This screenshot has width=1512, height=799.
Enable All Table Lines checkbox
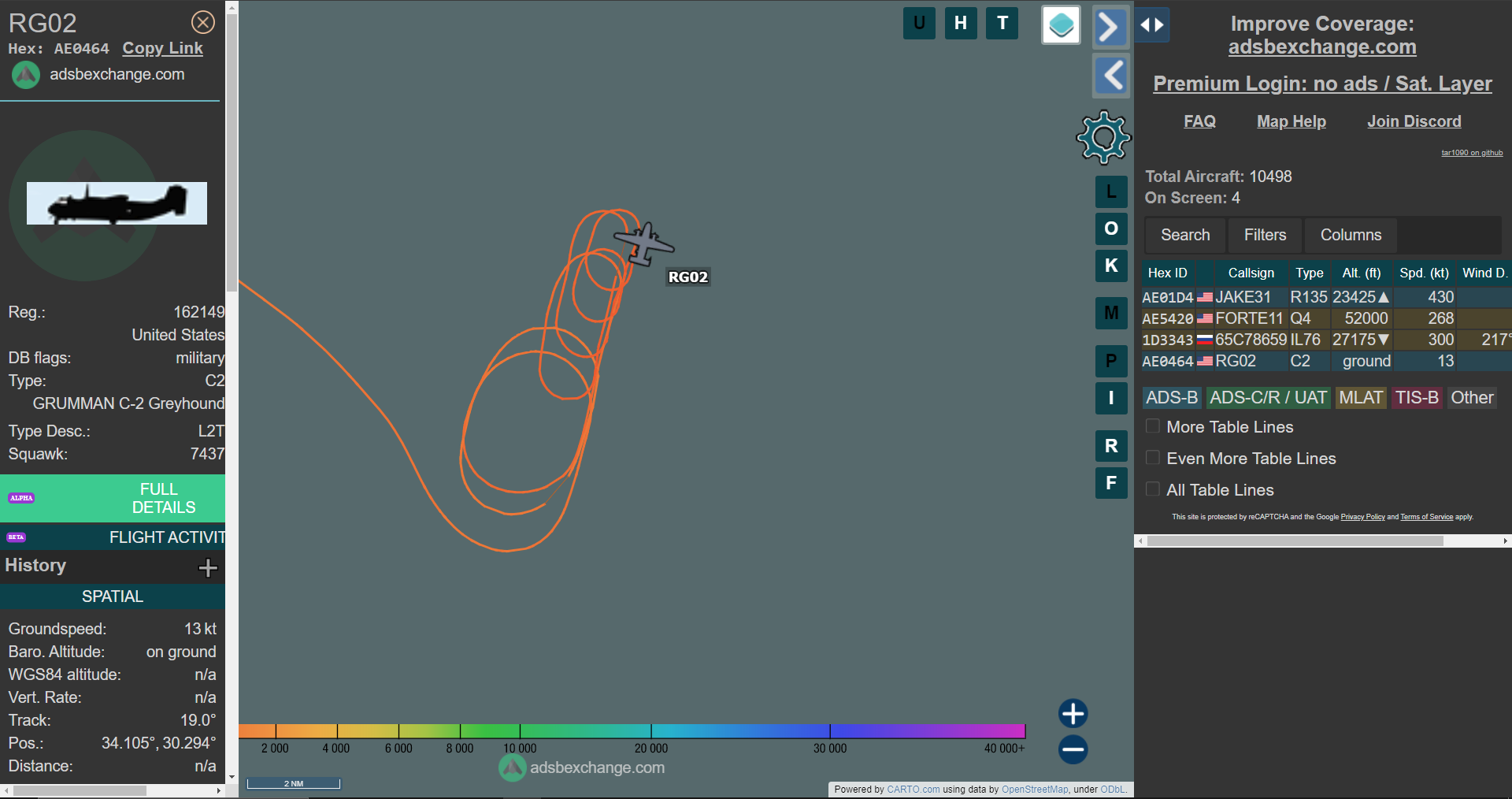click(1153, 489)
